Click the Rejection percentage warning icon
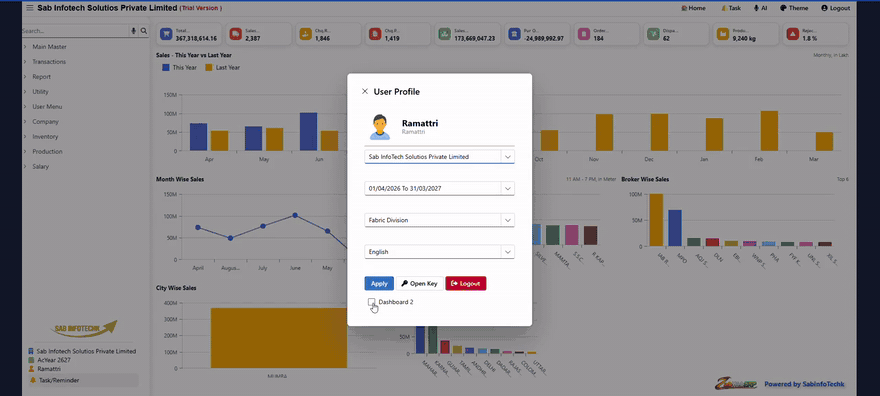 pos(792,34)
